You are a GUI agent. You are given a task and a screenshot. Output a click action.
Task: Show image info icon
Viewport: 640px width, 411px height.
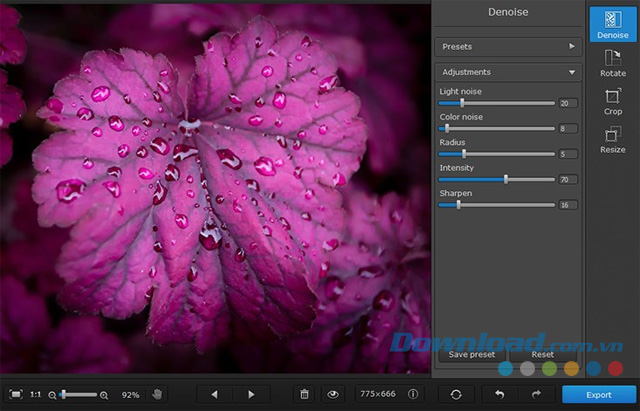(x=413, y=395)
